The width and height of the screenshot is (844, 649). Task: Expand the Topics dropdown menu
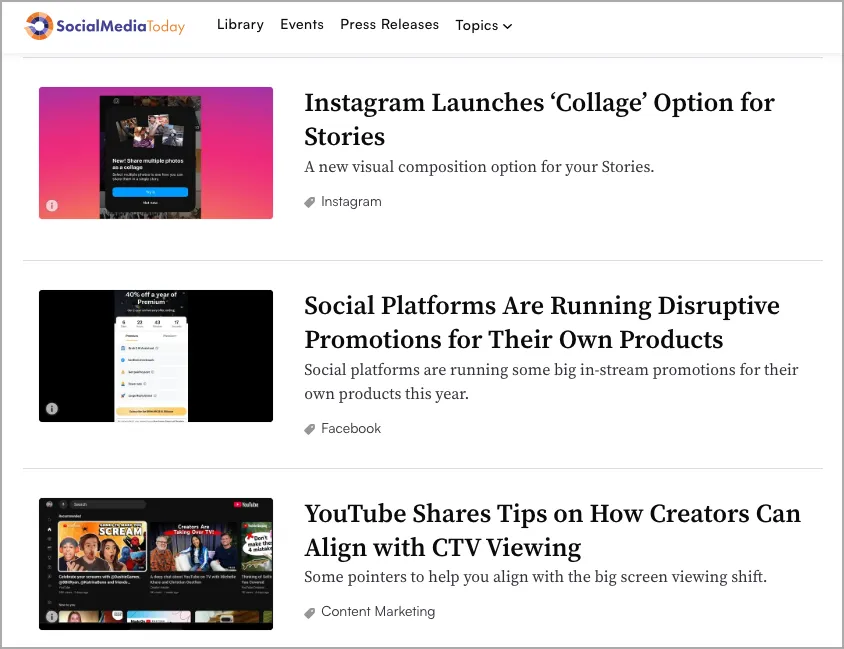(483, 26)
